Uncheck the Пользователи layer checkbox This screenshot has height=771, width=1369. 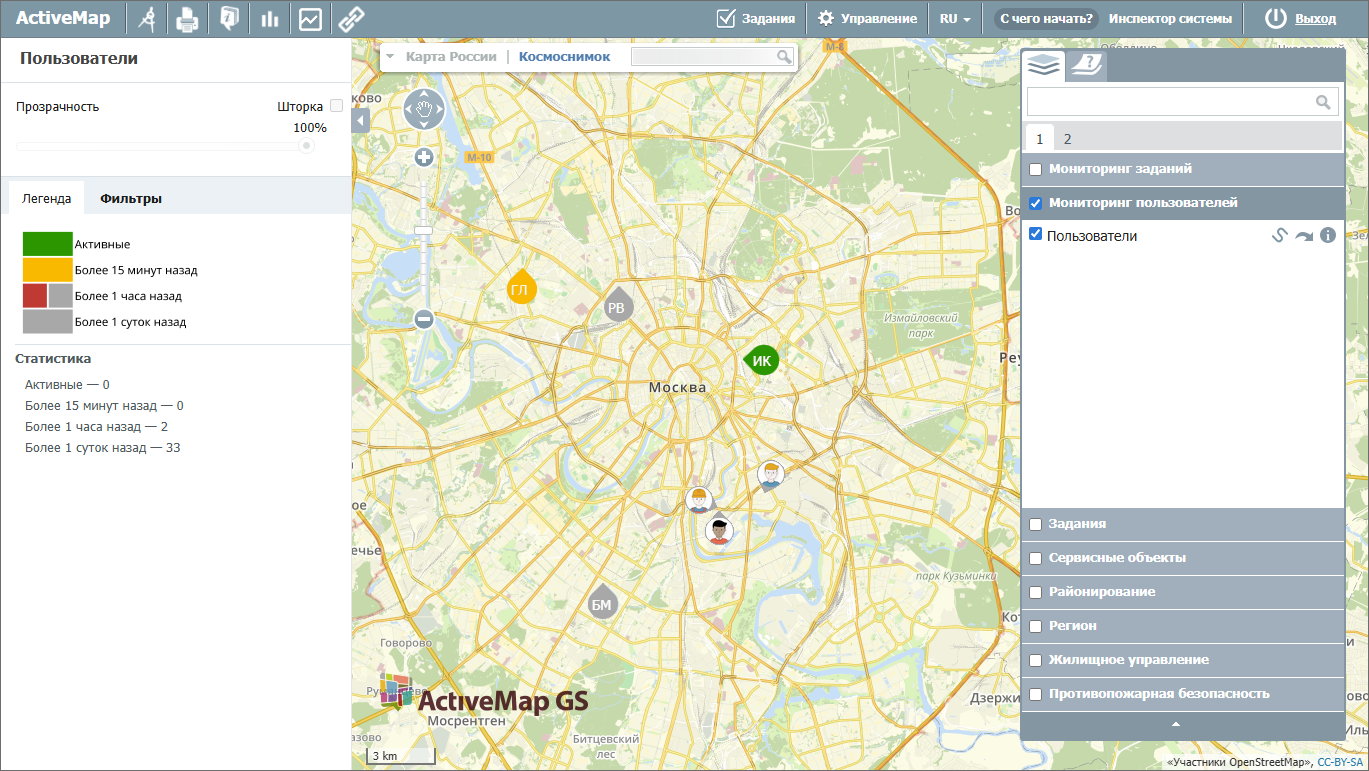tap(1036, 235)
